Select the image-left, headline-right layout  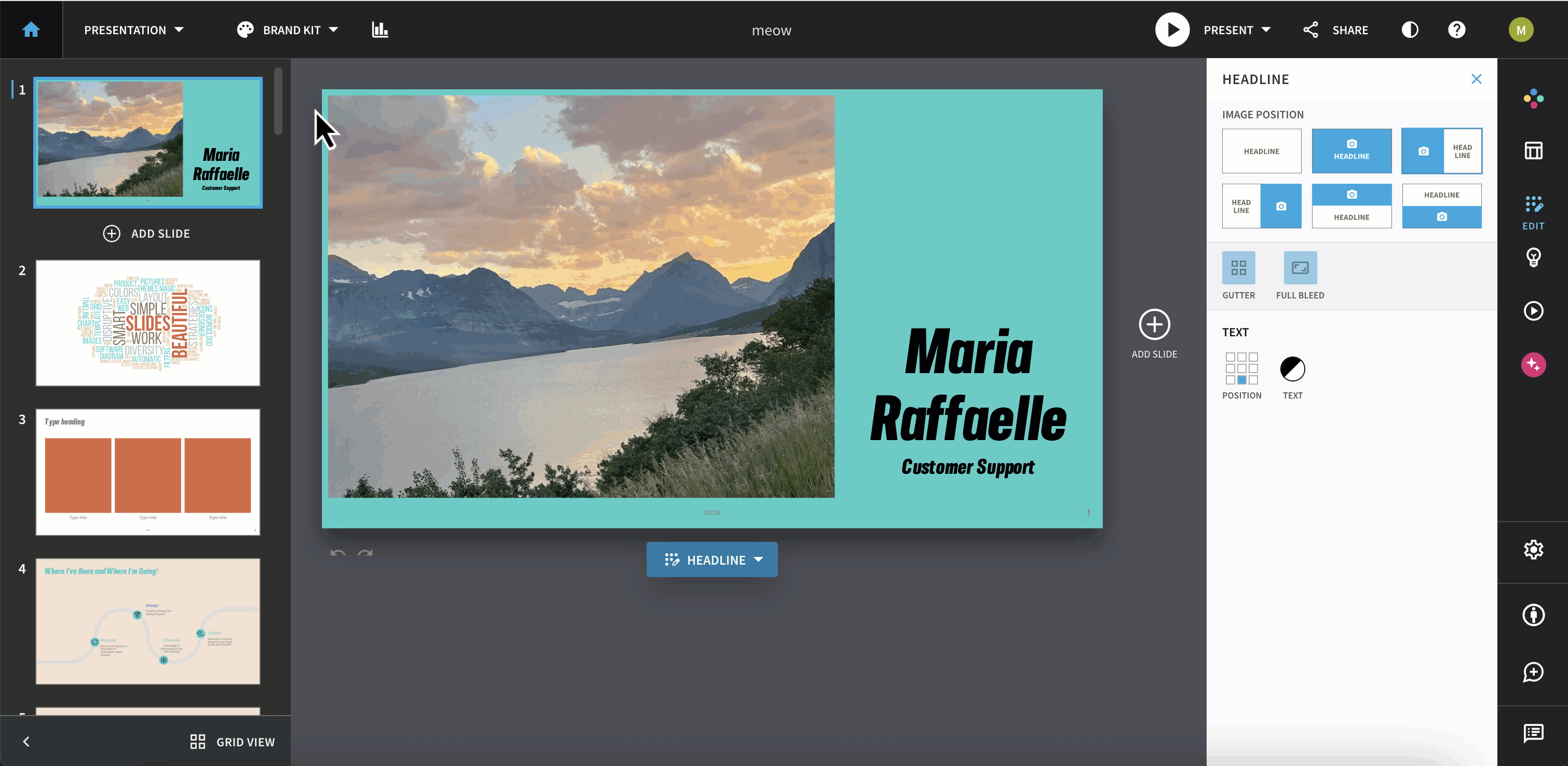pyautogui.click(x=1441, y=151)
